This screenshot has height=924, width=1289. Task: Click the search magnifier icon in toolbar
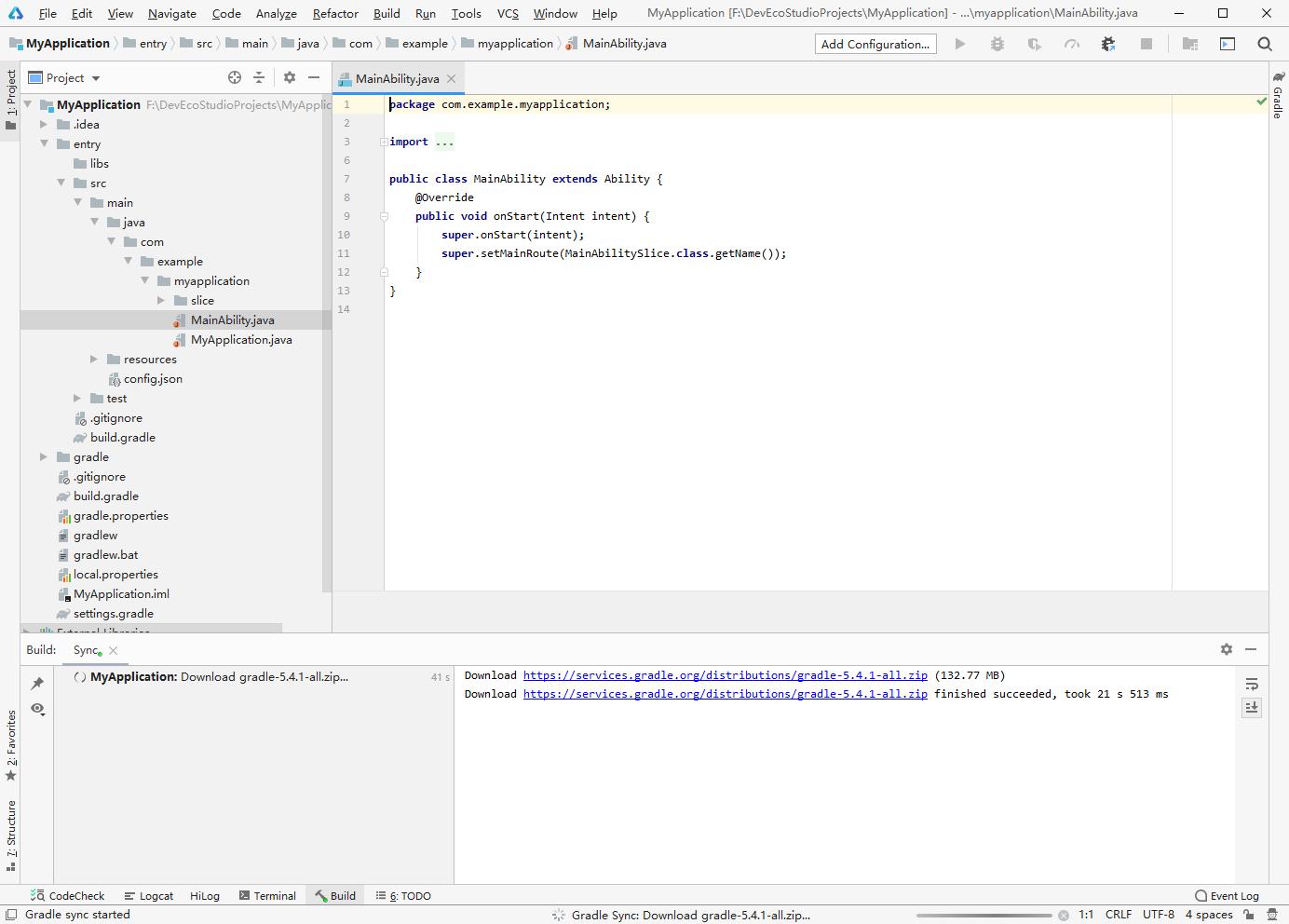tap(1264, 44)
